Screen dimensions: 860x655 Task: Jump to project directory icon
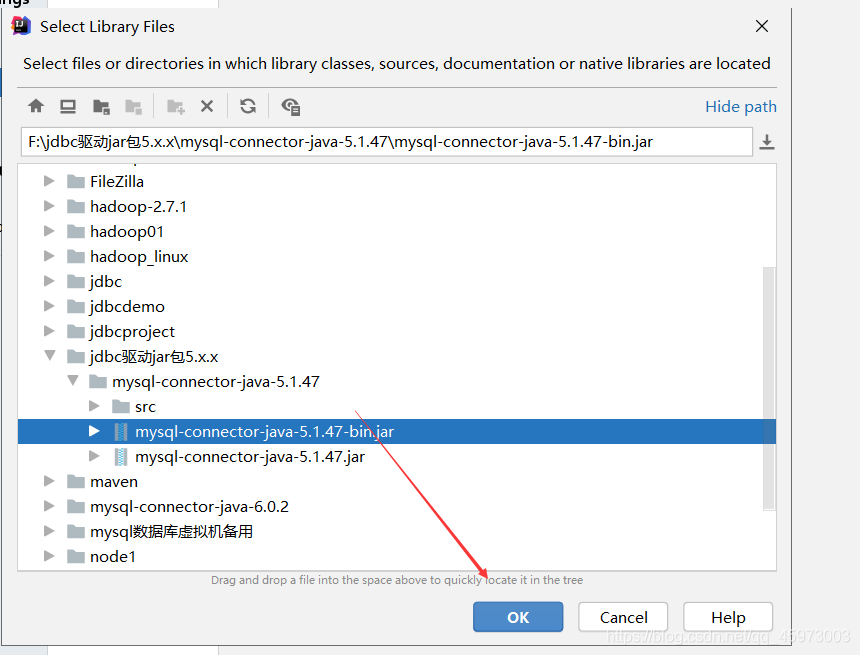point(101,106)
